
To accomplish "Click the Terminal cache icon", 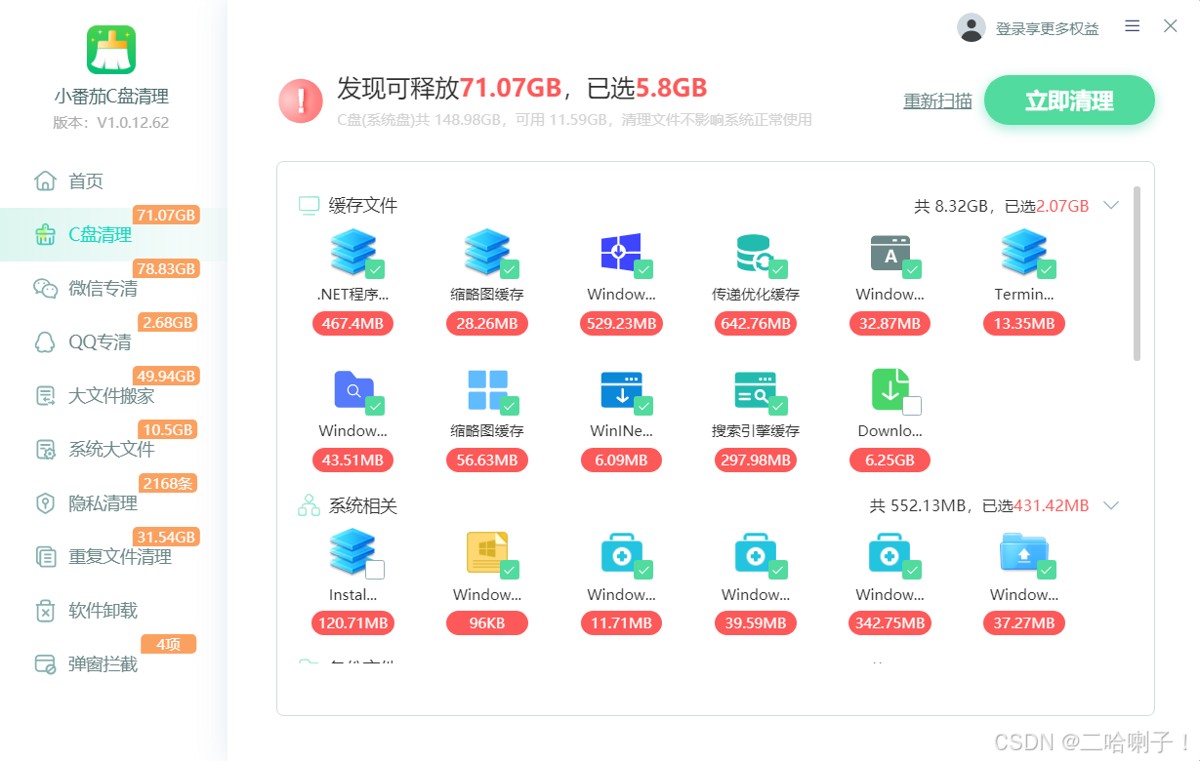I will pyautogui.click(x=1024, y=253).
